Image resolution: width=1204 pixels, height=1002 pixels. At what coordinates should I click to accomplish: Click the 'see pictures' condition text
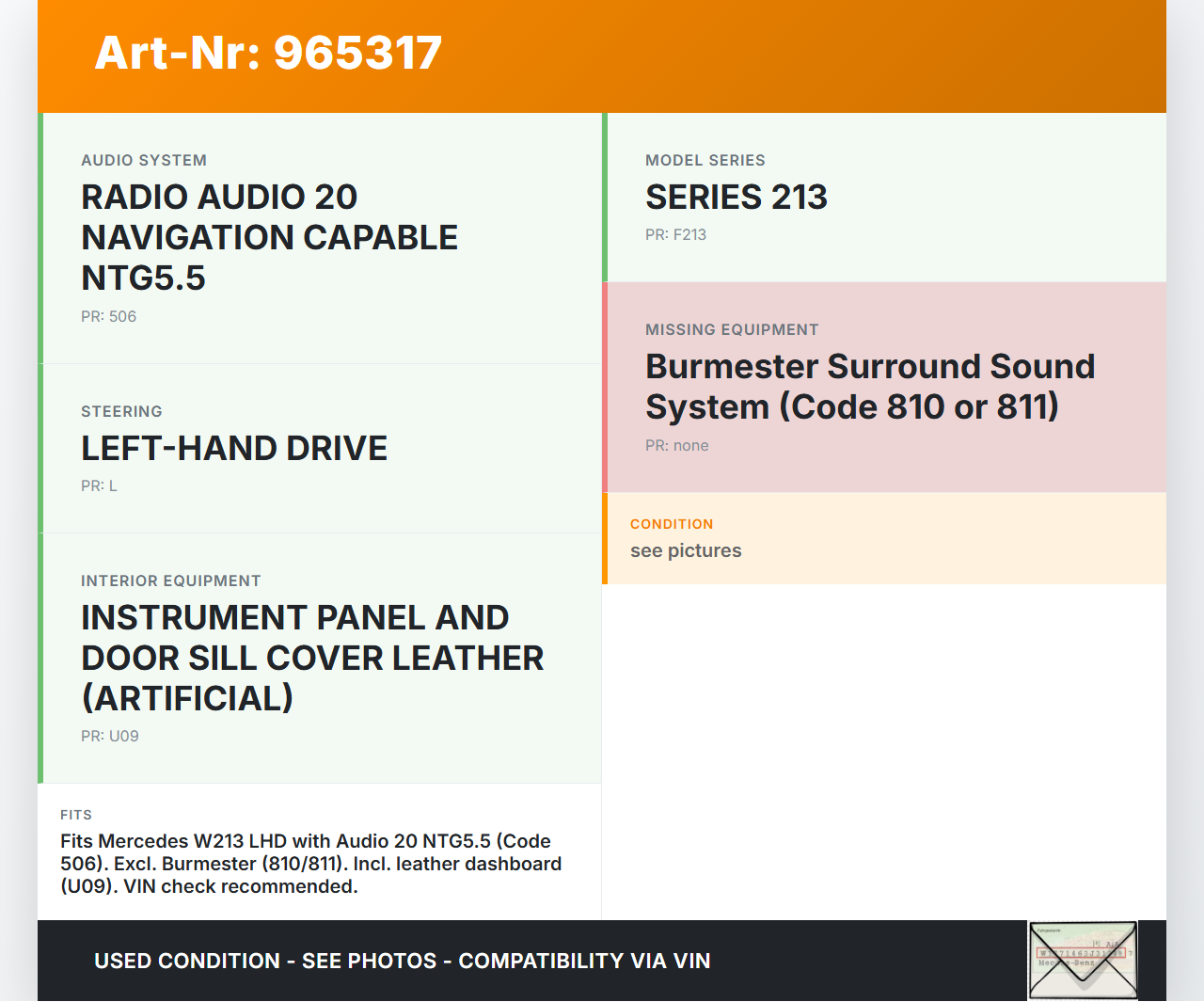686,551
